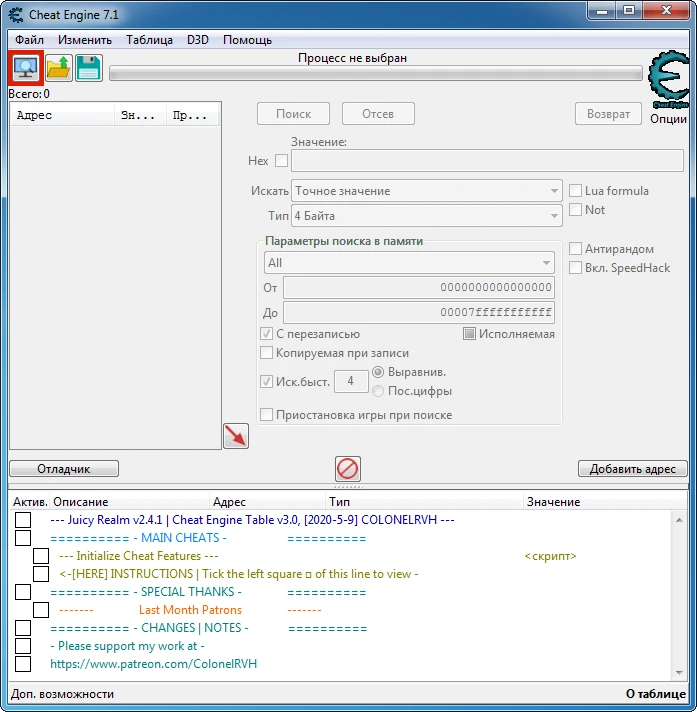
Task: Tick 'Please support my work at' checkbox
Action: point(23,646)
